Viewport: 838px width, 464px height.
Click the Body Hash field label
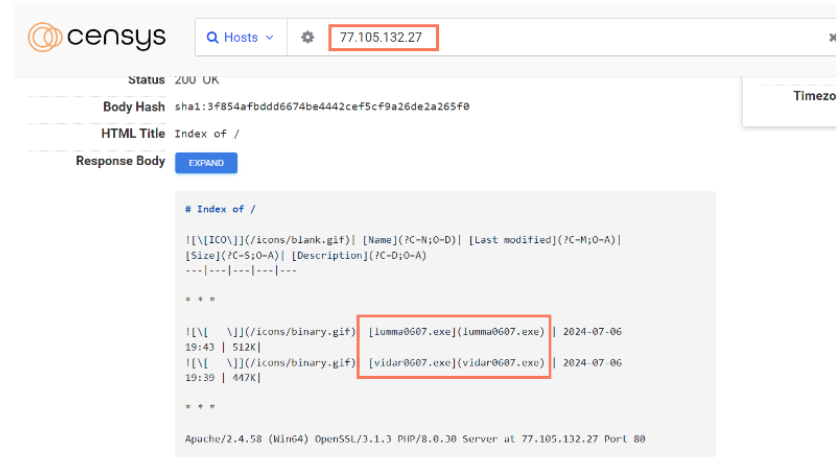pyautogui.click(x=133, y=107)
